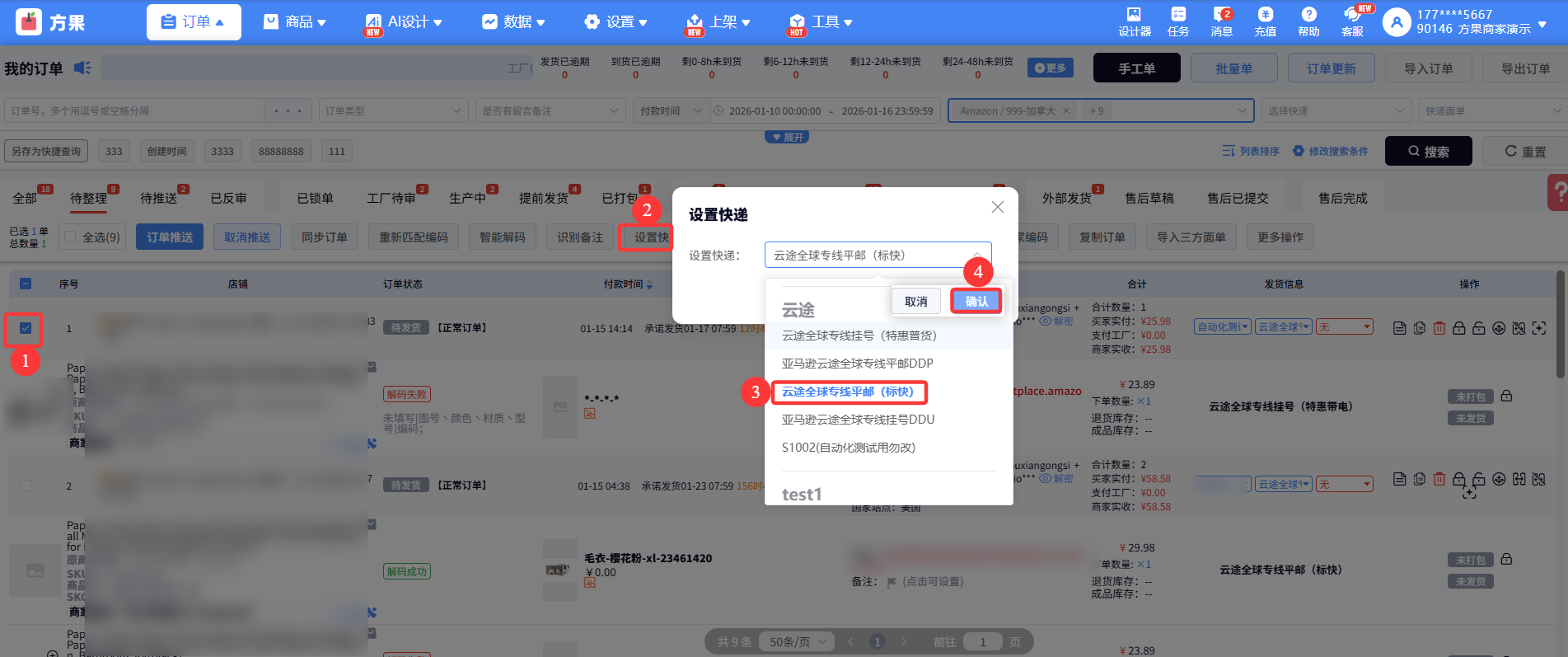The image size is (1568, 657).
Task: Open the 数据 top menu
Action: click(x=513, y=22)
